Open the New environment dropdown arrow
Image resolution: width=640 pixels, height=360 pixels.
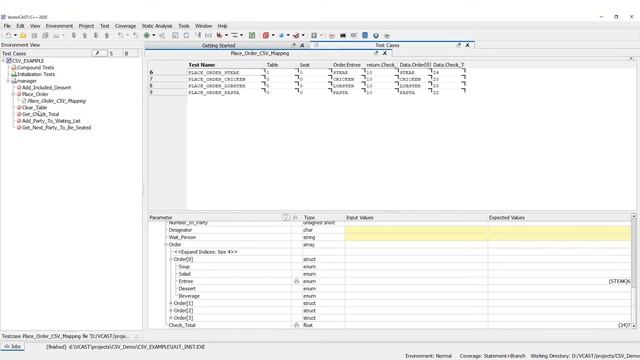click(x=15, y=36)
